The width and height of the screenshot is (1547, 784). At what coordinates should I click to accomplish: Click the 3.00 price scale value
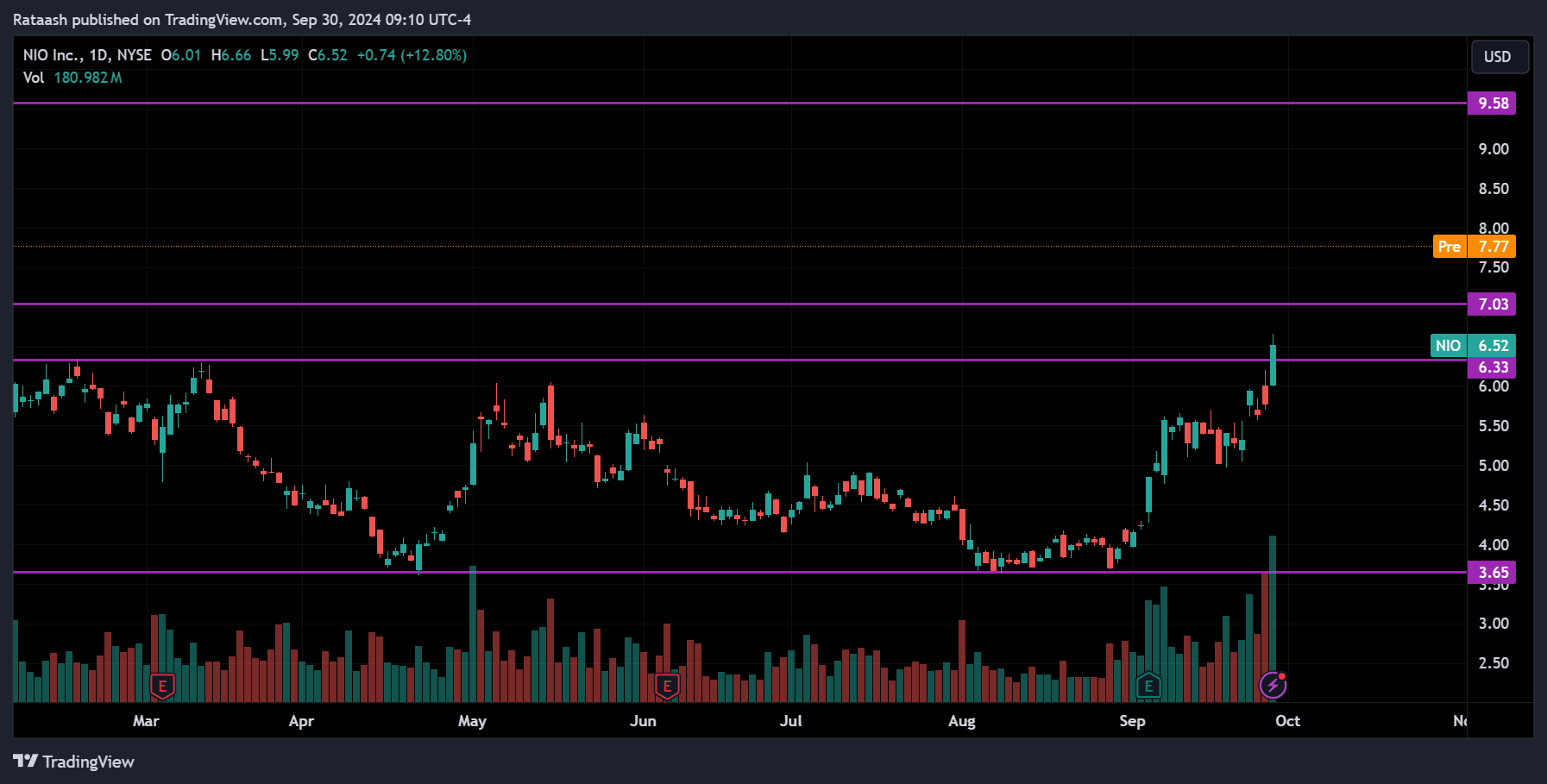click(x=1494, y=624)
